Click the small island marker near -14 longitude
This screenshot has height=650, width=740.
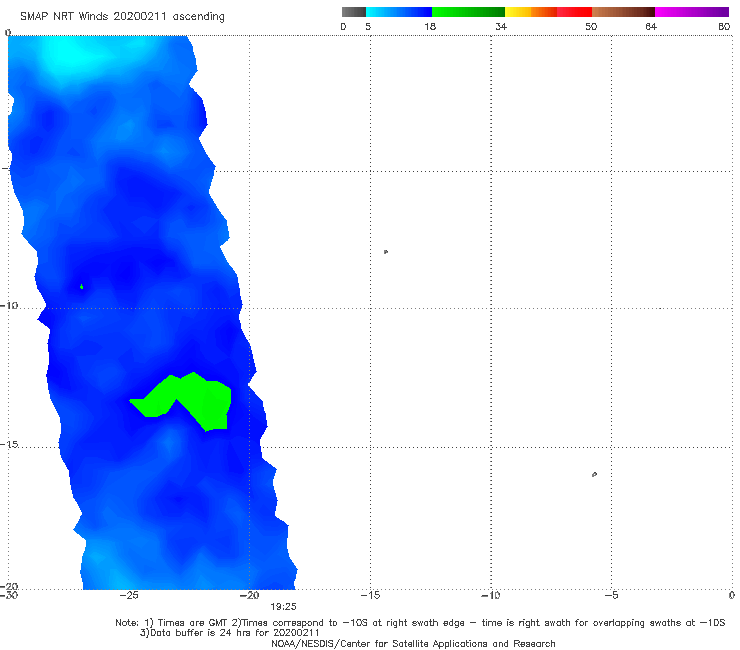point(386,252)
